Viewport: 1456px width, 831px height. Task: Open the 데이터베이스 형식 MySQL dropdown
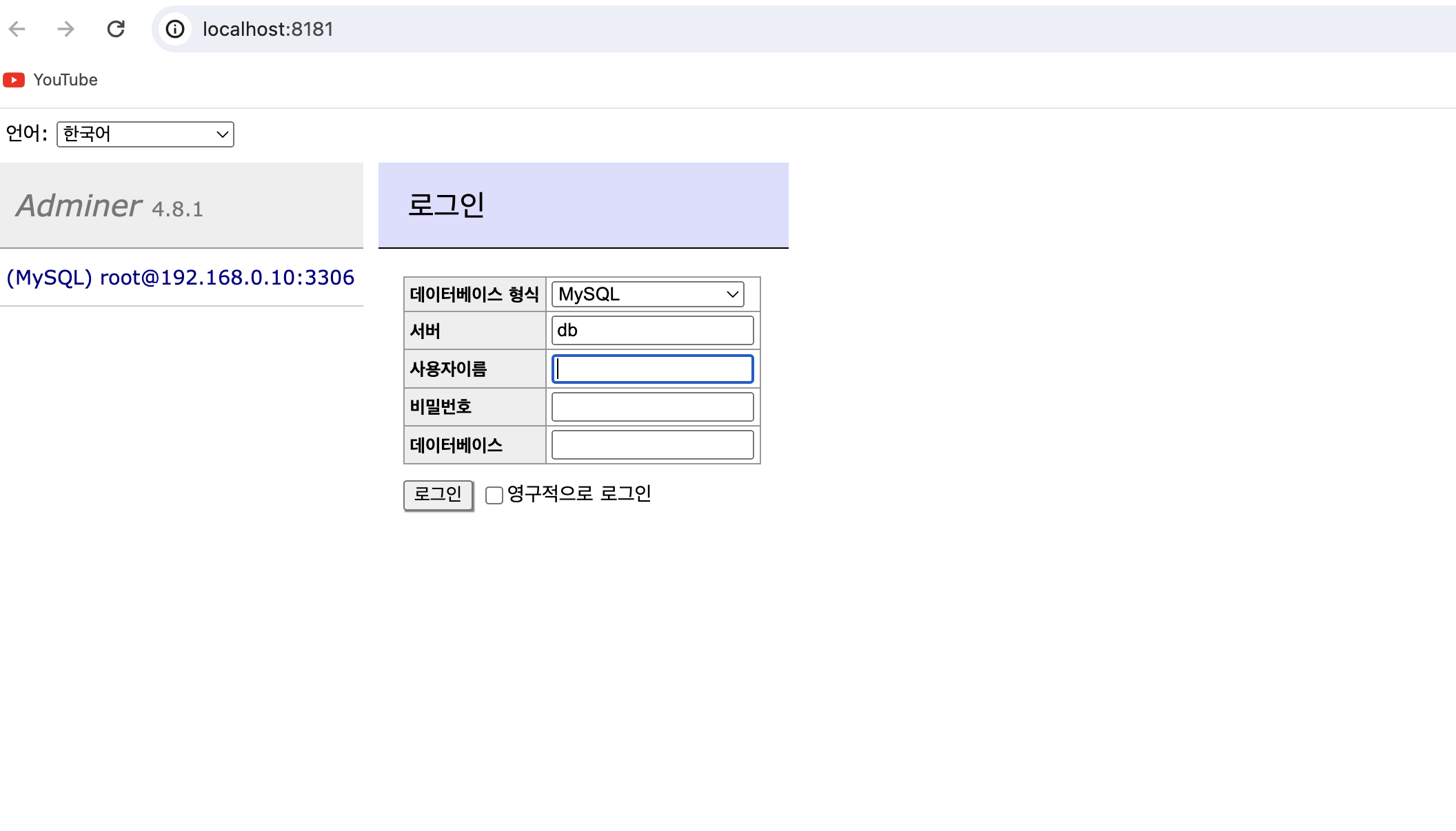point(647,294)
